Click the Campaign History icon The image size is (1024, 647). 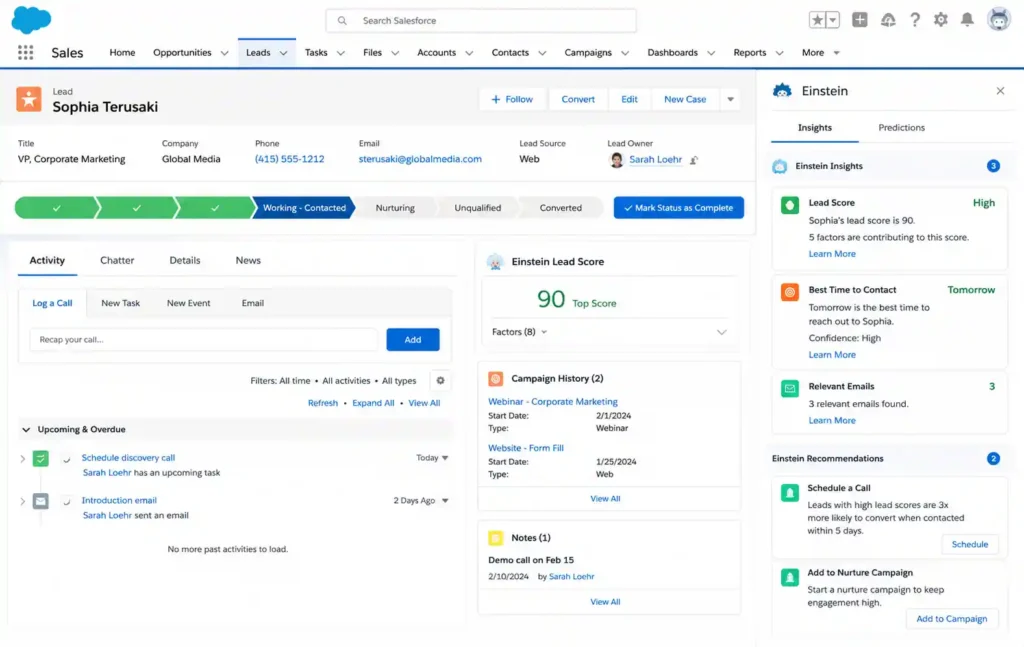click(496, 379)
